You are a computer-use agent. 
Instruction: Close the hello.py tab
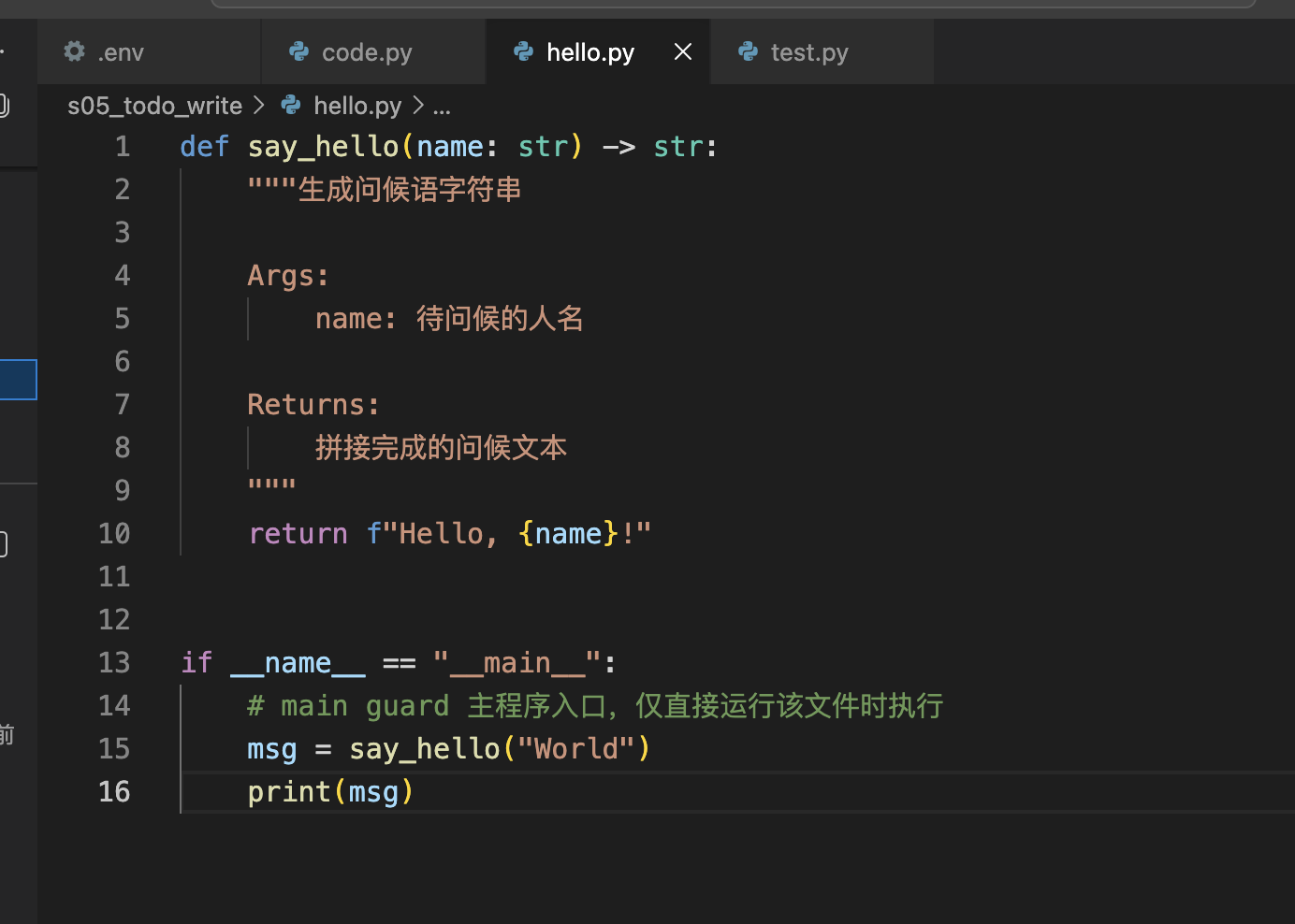pyautogui.click(x=683, y=52)
